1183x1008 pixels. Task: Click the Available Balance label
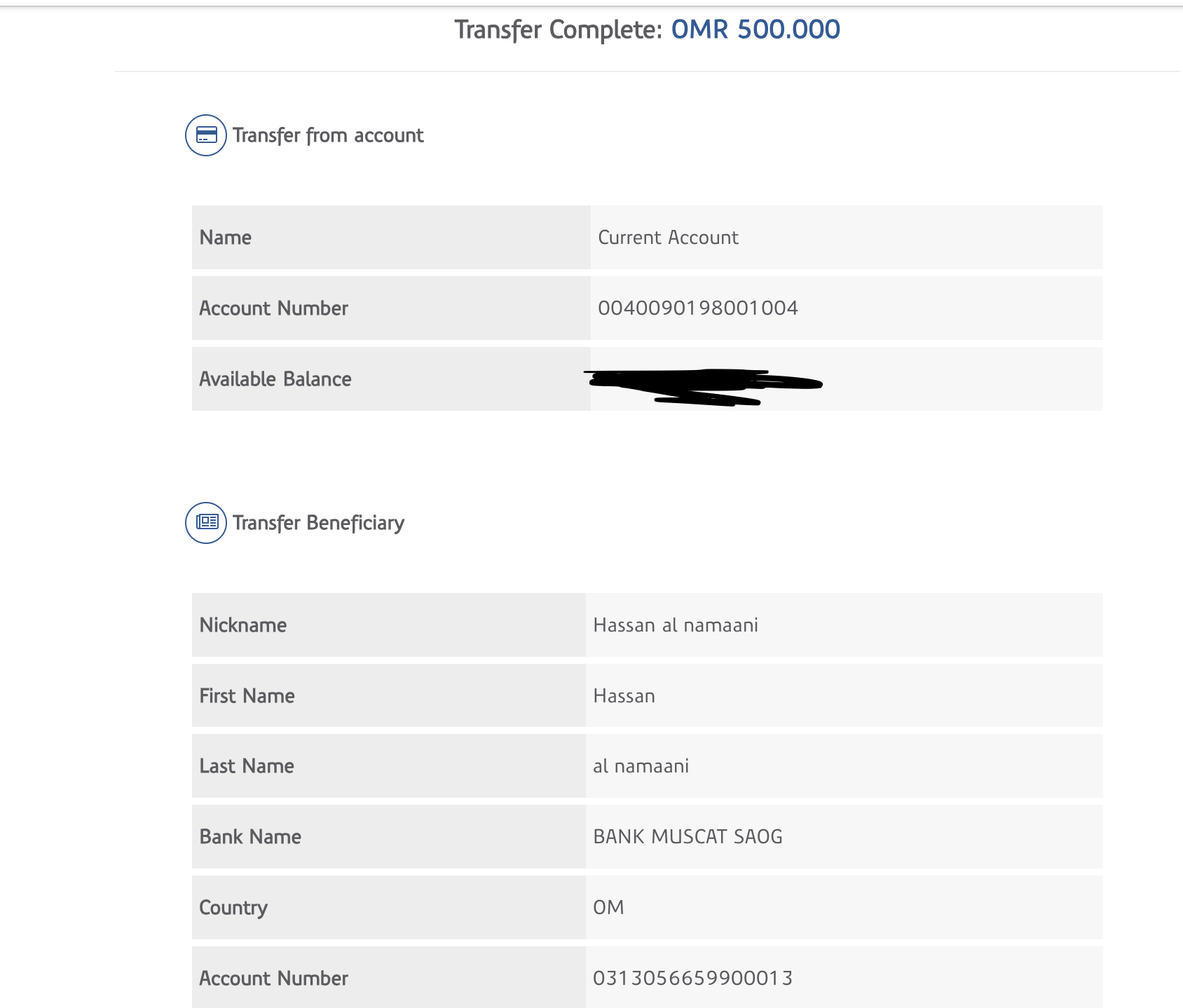tap(275, 379)
